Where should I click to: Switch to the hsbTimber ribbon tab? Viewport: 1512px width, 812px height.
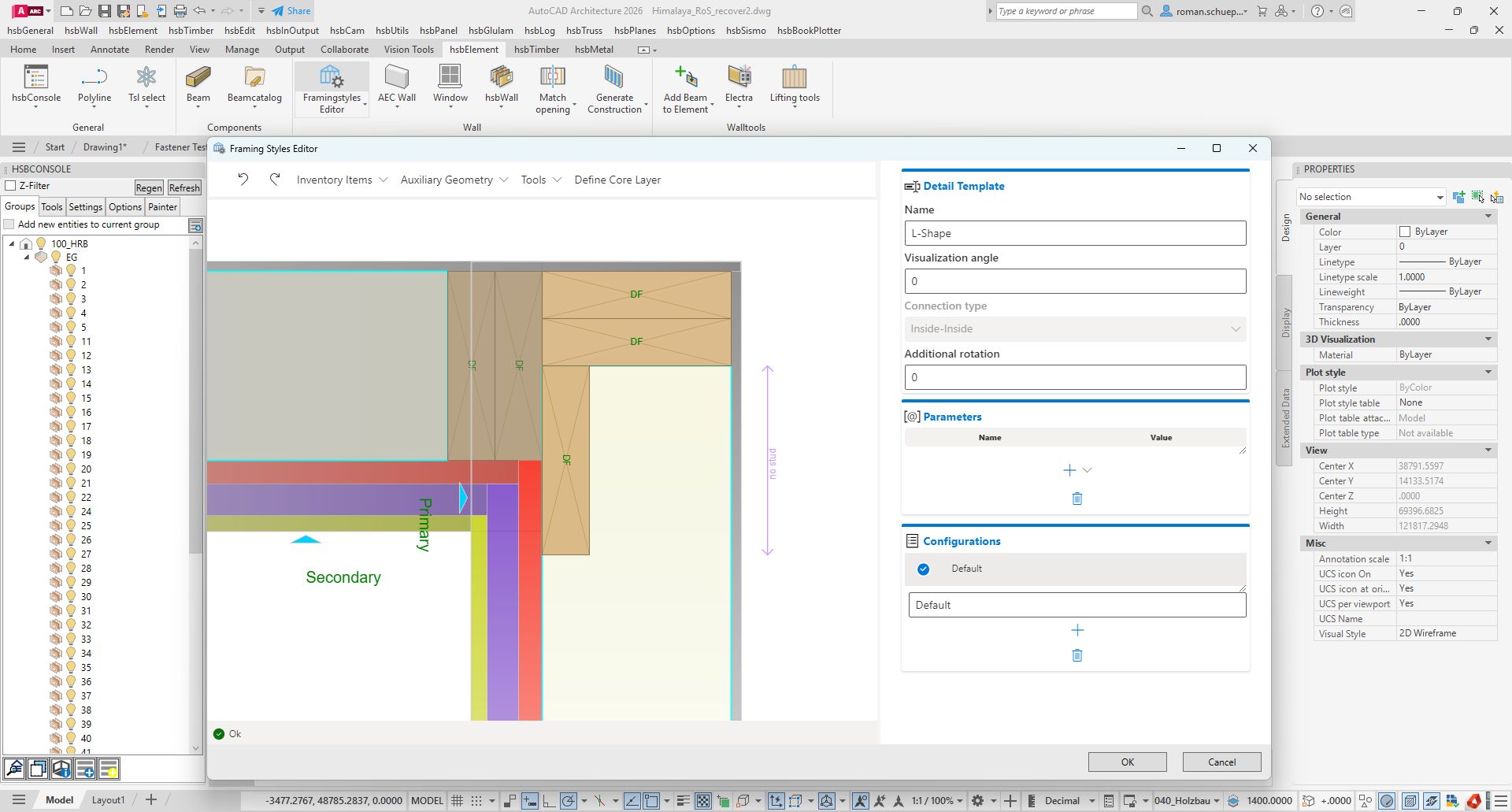coord(536,50)
